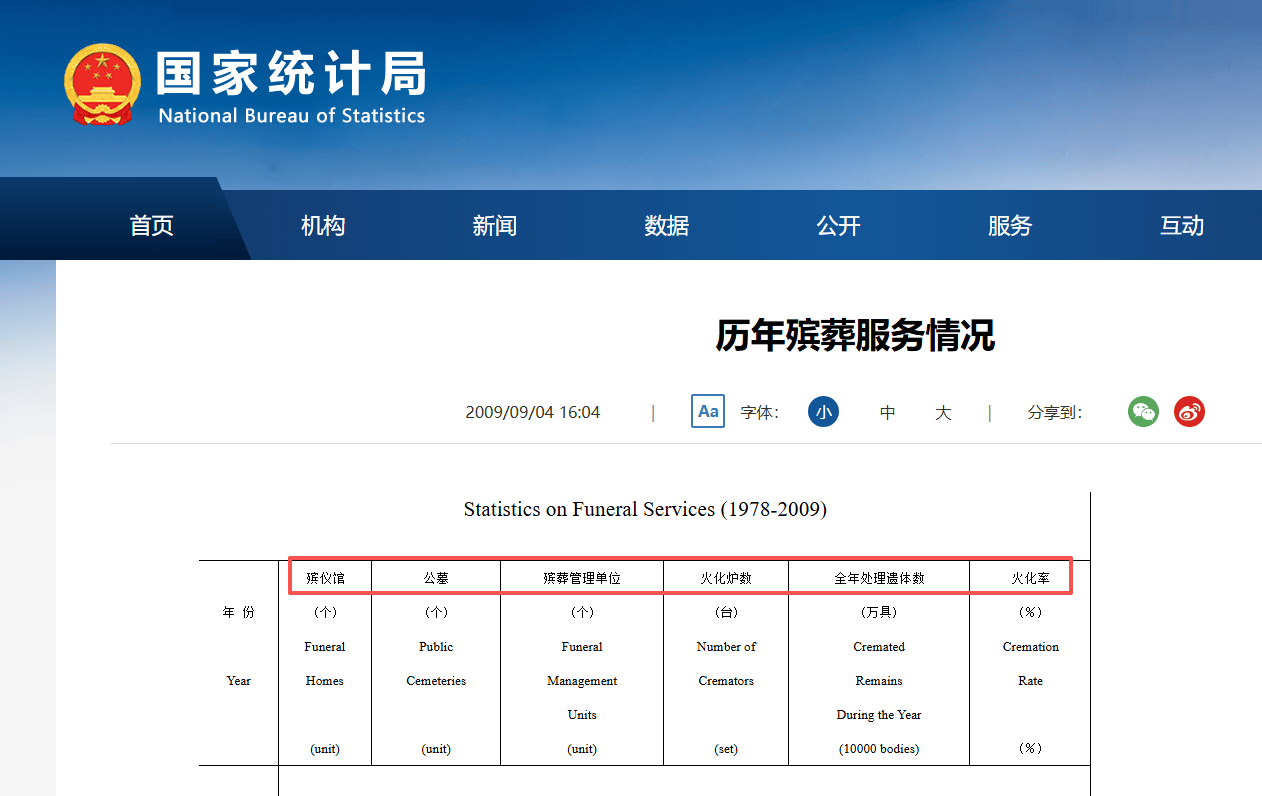1262x796 pixels.
Task: Click the publish timestamp 2009/09/04 16:04
Action: coord(532,411)
